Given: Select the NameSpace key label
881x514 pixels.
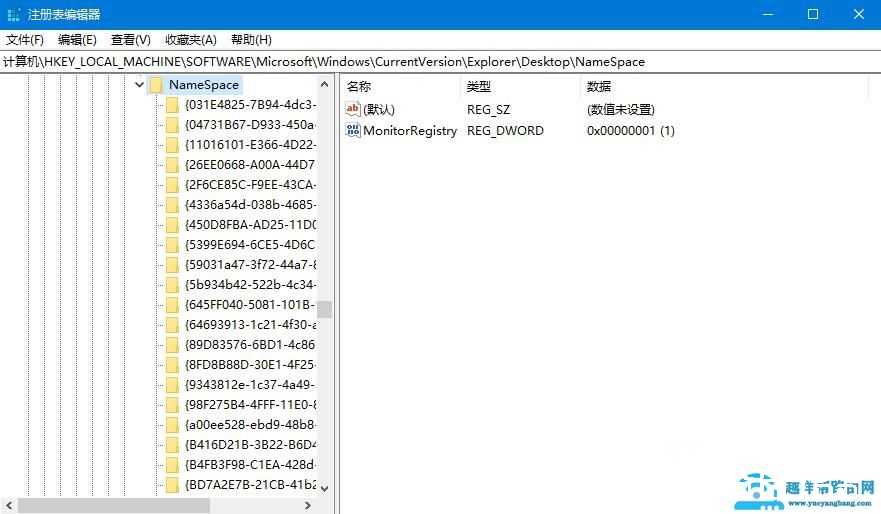Looking at the screenshot, I should (204, 85).
